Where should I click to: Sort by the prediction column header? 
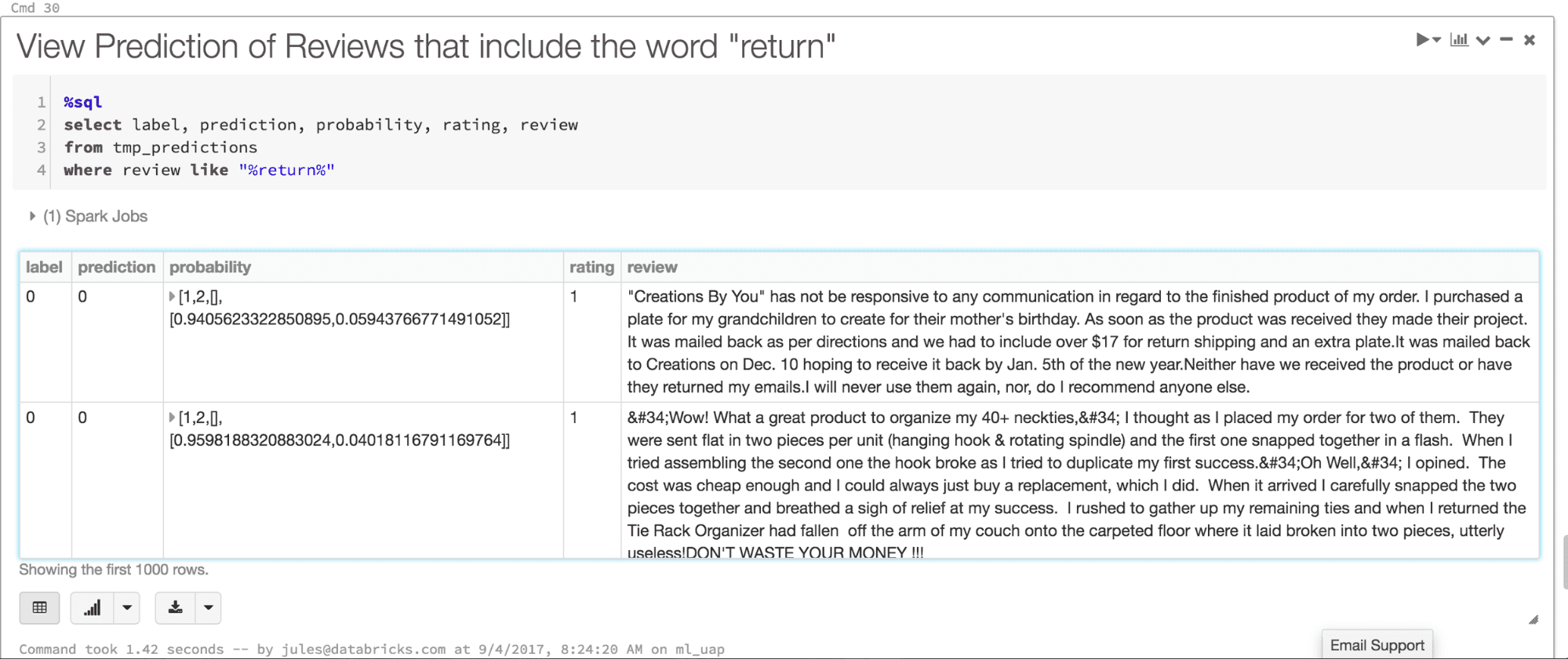[x=116, y=267]
